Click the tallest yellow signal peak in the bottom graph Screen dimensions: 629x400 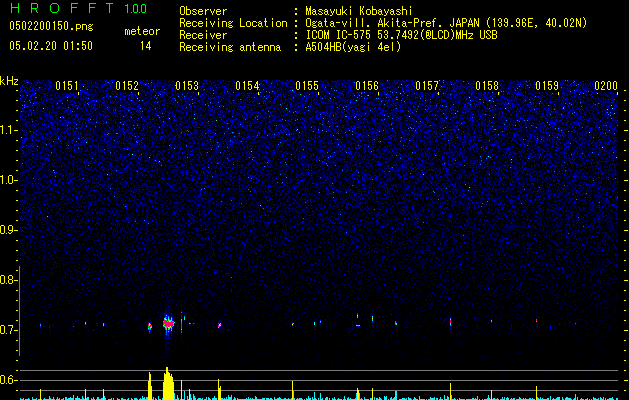point(168,383)
